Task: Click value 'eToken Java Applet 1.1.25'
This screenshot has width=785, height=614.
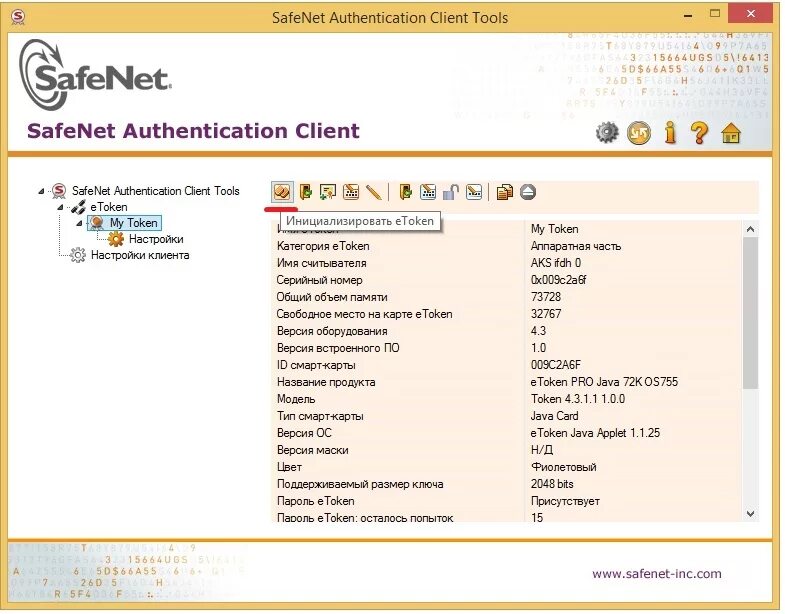Action: pos(595,433)
